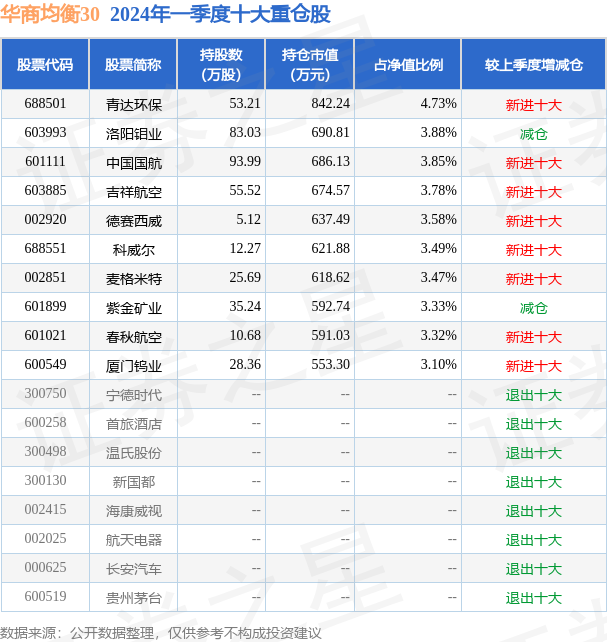Screen dimensions: 607x642
Task: Click the 持仓市值(万元) column header
Action: (310, 64)
